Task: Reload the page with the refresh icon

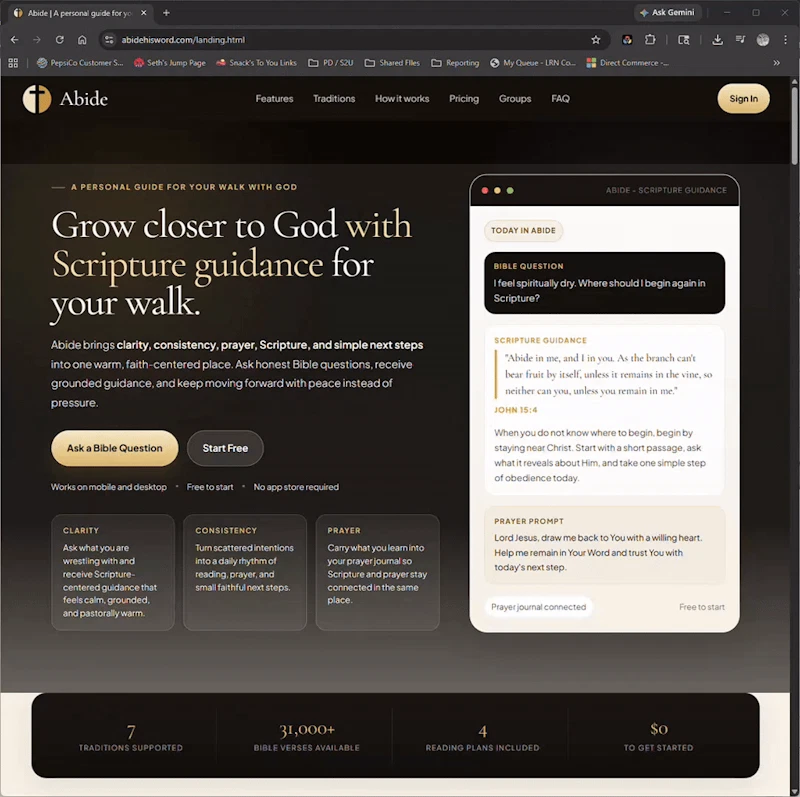Action: click(60, 40)
